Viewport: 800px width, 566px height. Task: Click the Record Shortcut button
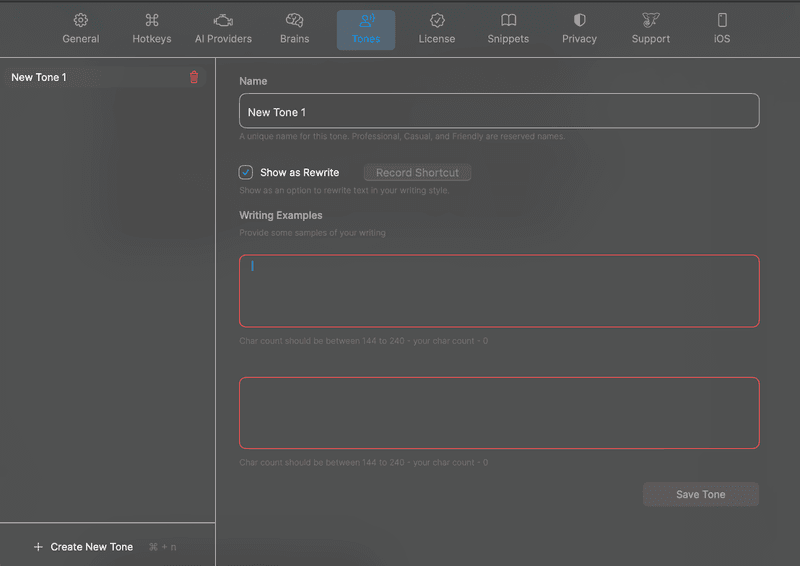[x=417, y=173]
